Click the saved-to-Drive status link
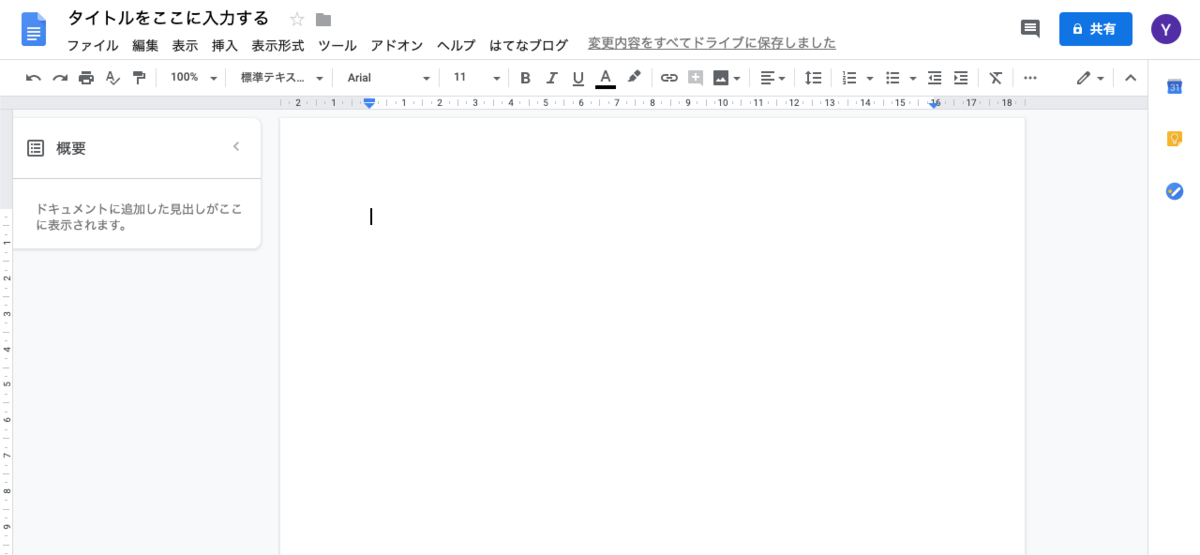 [712, 43]
